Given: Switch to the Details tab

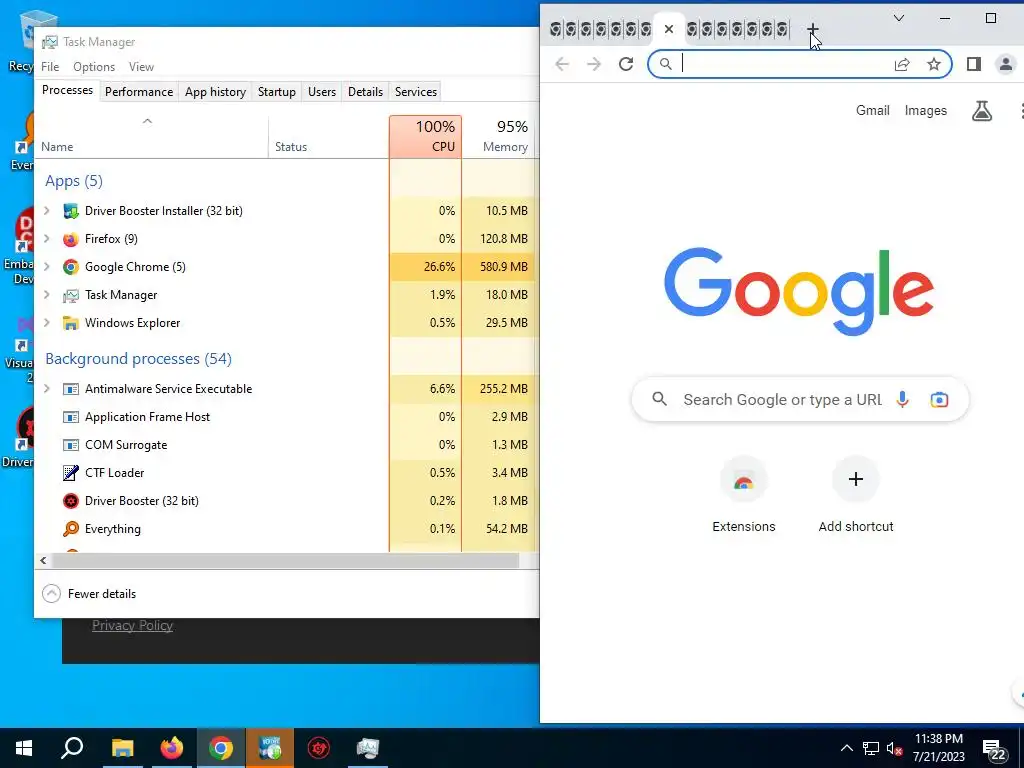Looking at the screenshot, I should [x=365, y=91].
